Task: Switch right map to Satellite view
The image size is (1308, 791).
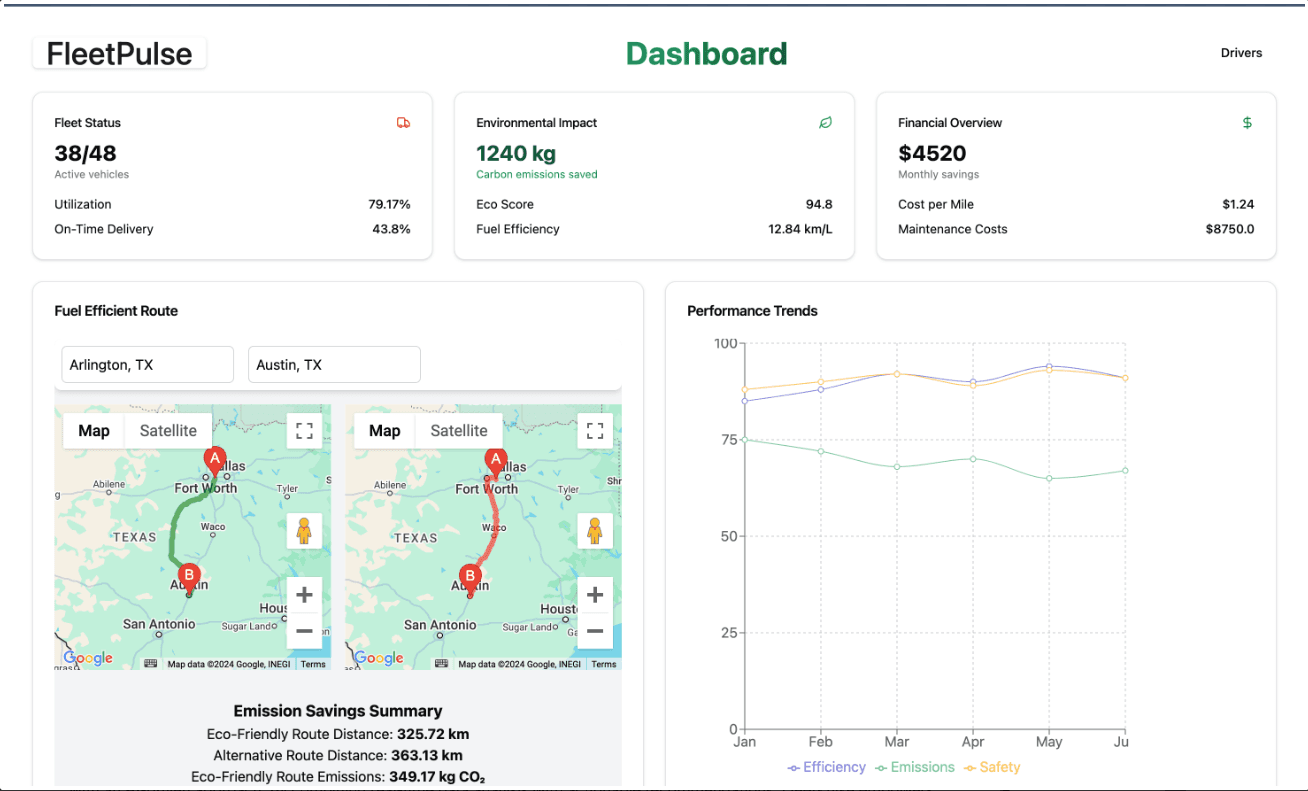Action: pos(459,431)
